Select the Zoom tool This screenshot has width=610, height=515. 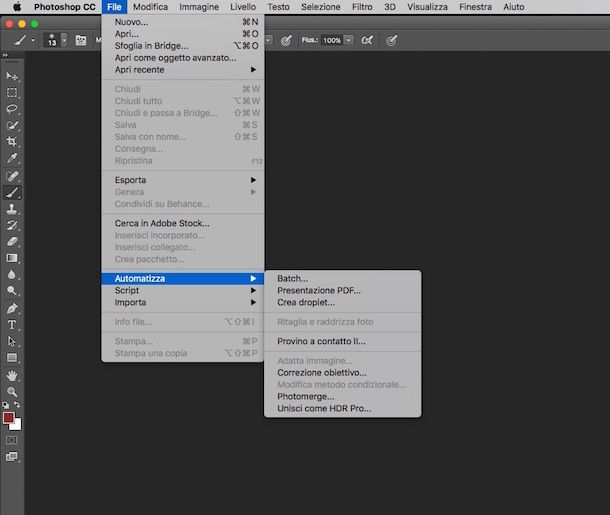click(x=12, y=392)
